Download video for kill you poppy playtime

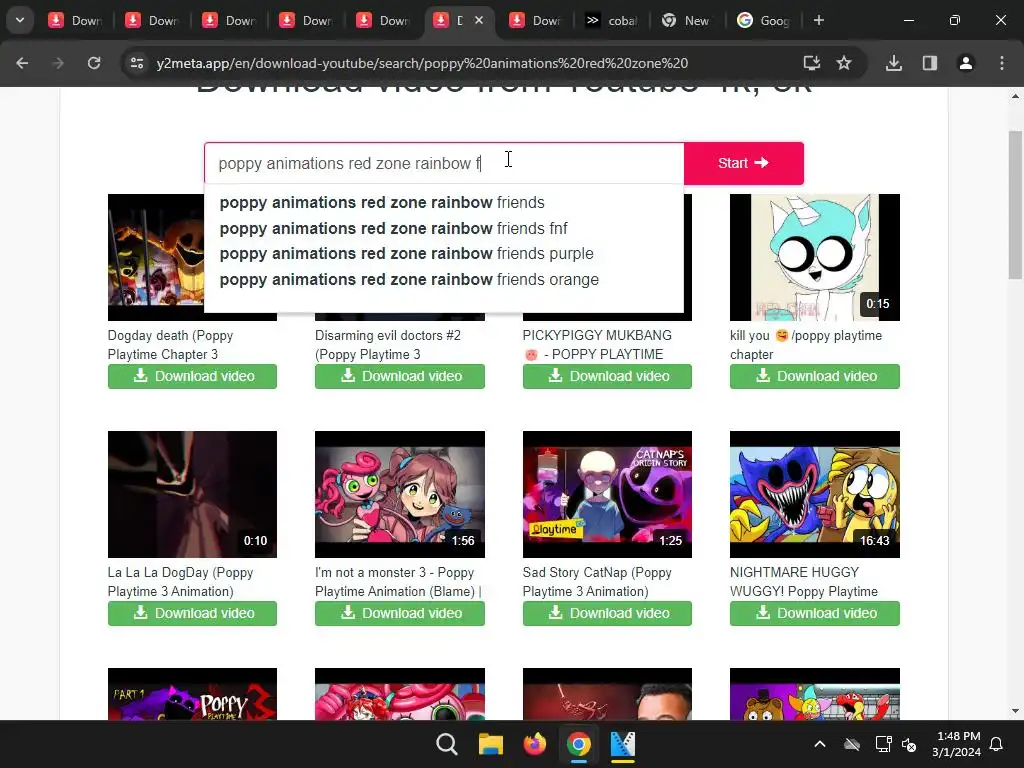tap(814, 376)
